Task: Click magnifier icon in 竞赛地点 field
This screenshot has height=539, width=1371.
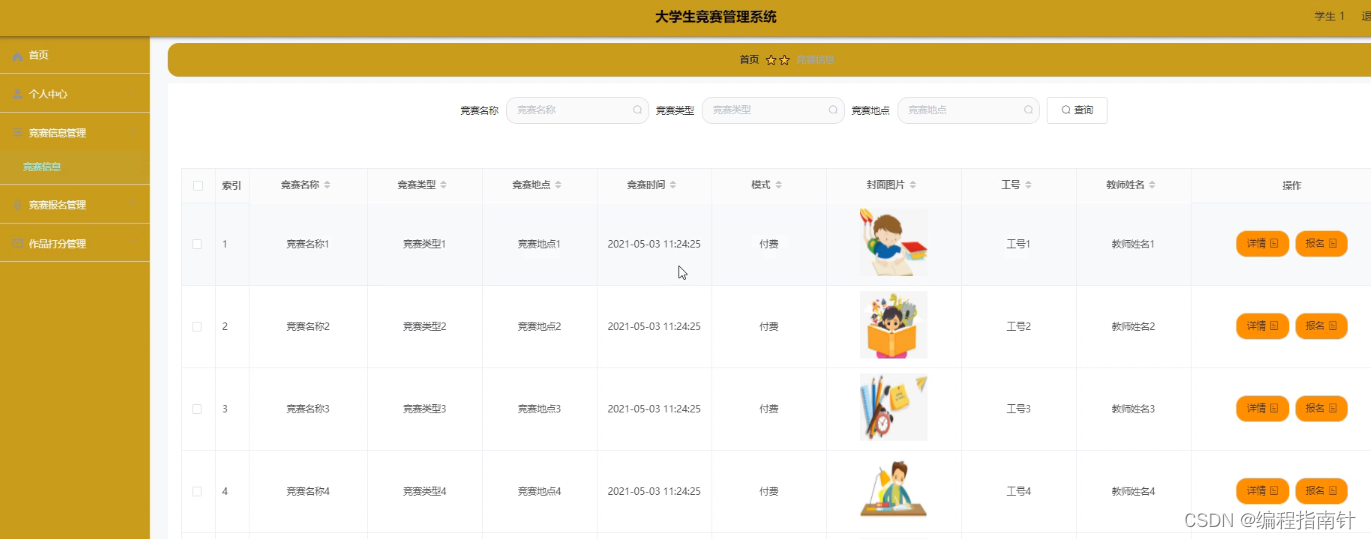Action: click(x=1028, y=110)
